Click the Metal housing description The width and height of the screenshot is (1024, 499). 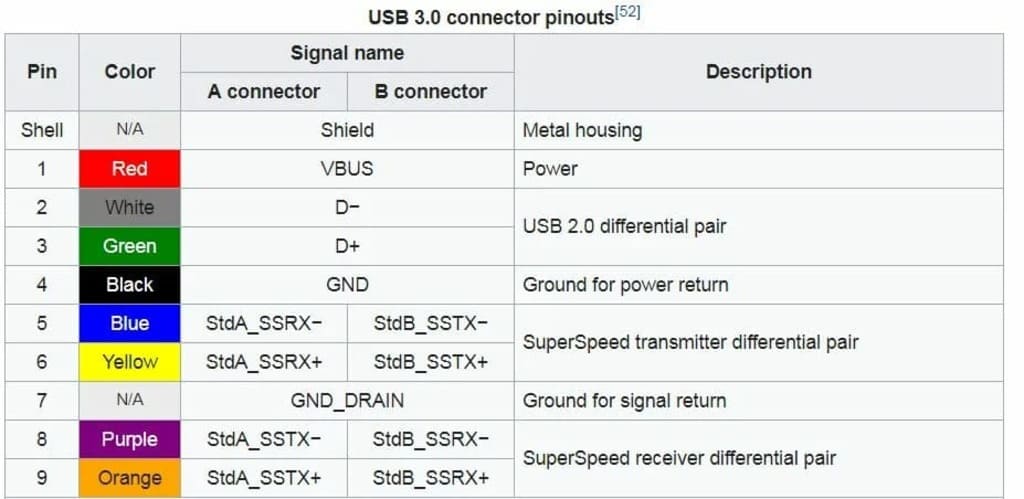582,131
